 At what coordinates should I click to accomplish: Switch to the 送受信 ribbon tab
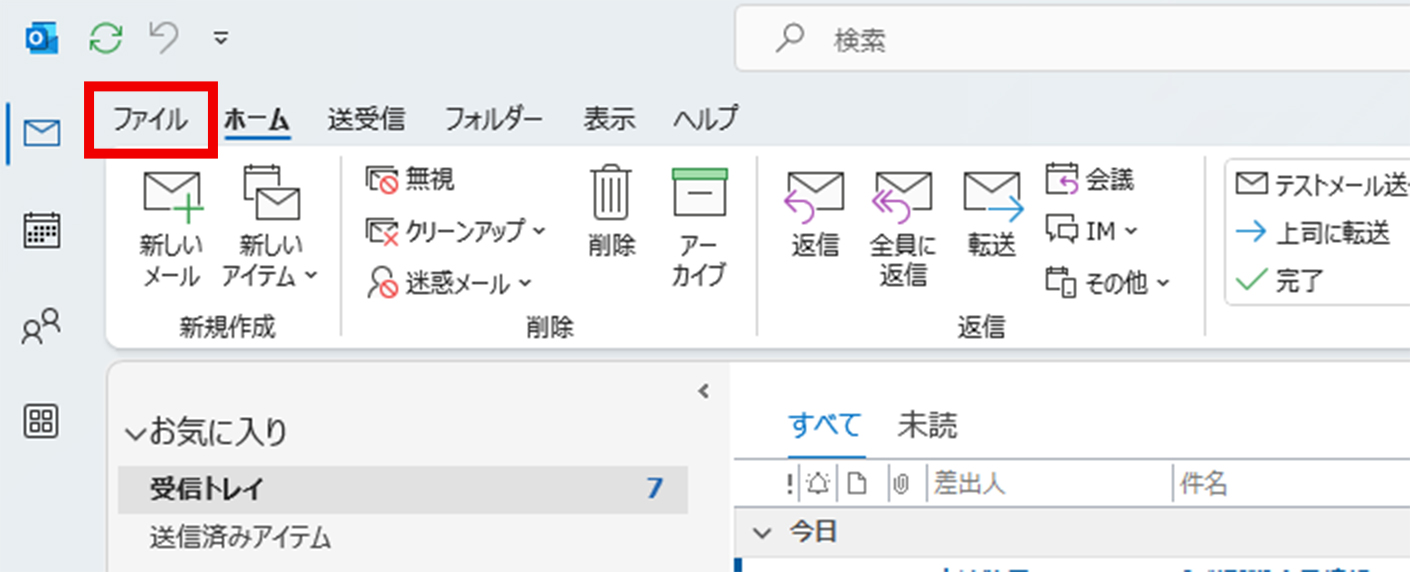pyautogui.click(x=366, y=120)
